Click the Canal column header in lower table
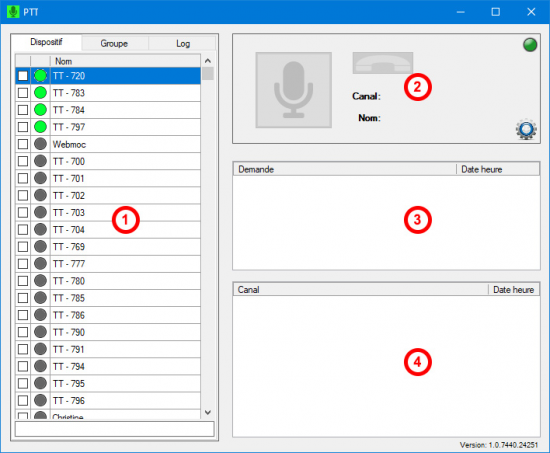Screen dimensions: 550x453 [x=361, y=290]
